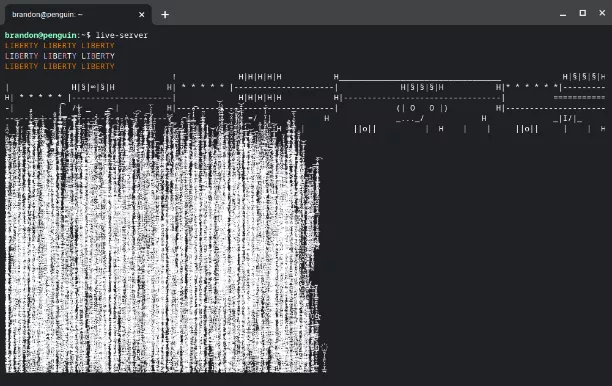Viewport: 612px width, 386px height.
Task: Click the _|I/|_ ASCII text
Action: click(568, 119)
